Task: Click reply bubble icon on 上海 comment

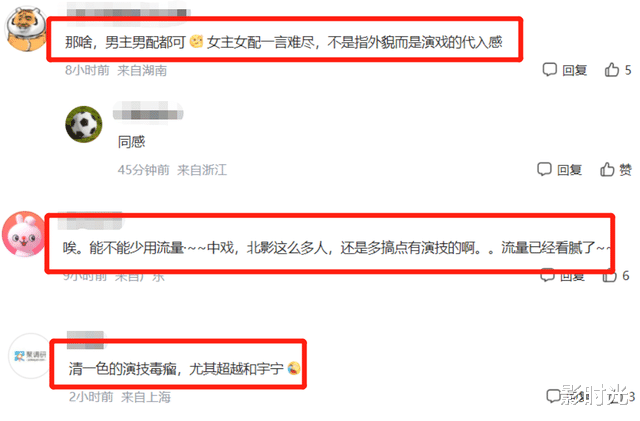Action: tap(553, 395)
